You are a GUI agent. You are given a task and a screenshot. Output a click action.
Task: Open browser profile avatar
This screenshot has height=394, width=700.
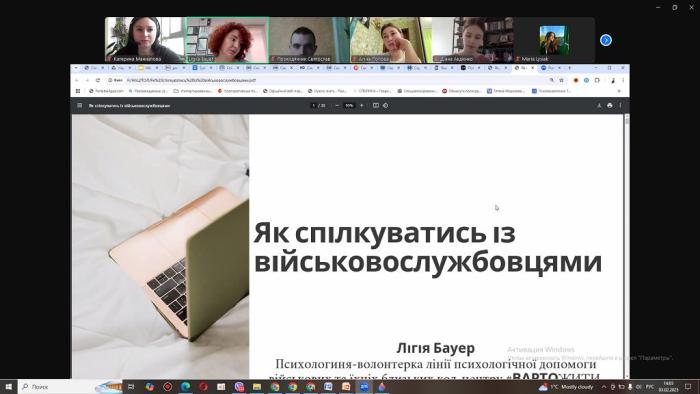(613, 80)
